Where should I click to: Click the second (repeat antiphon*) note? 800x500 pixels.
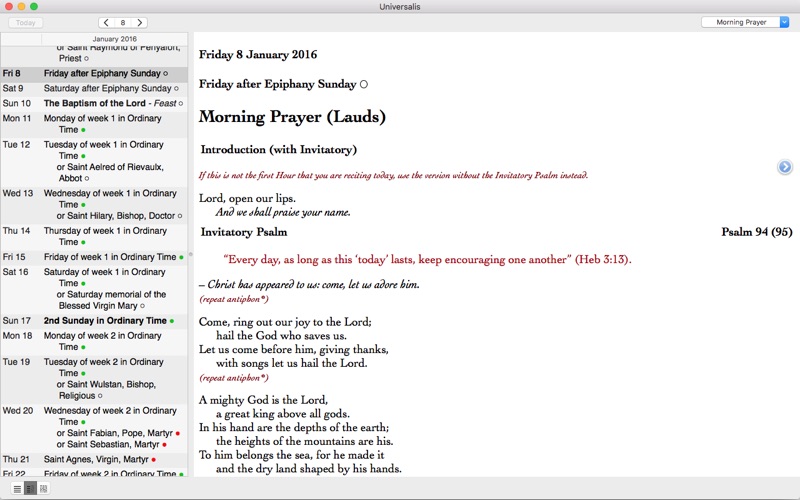point(234,378)
